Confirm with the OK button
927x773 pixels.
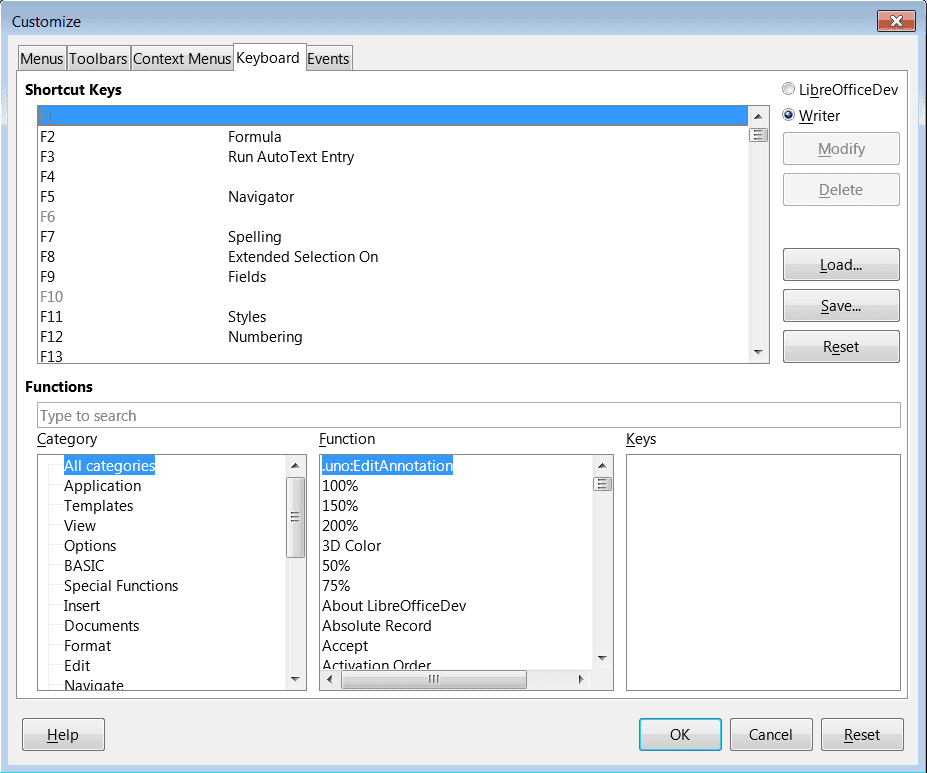click(x=680, y=735)
